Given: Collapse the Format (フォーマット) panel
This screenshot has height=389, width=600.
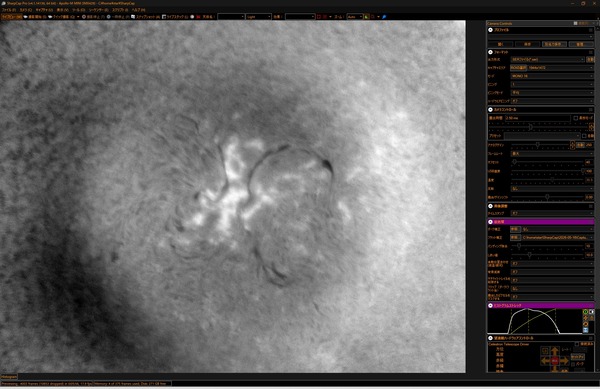Looking at the screenshot, I should (490, 52).
